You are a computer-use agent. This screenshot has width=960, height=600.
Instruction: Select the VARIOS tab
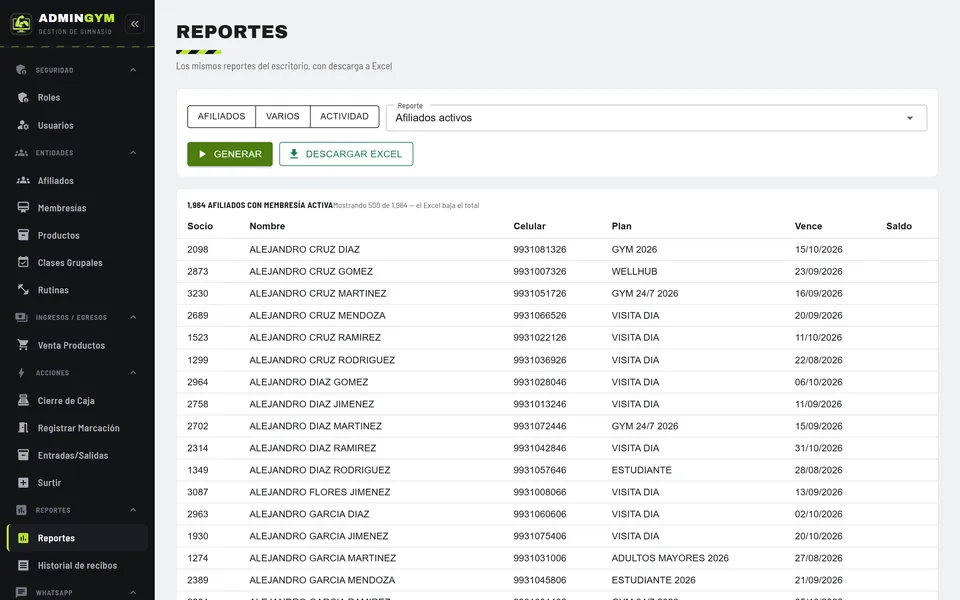click(283, 116)
